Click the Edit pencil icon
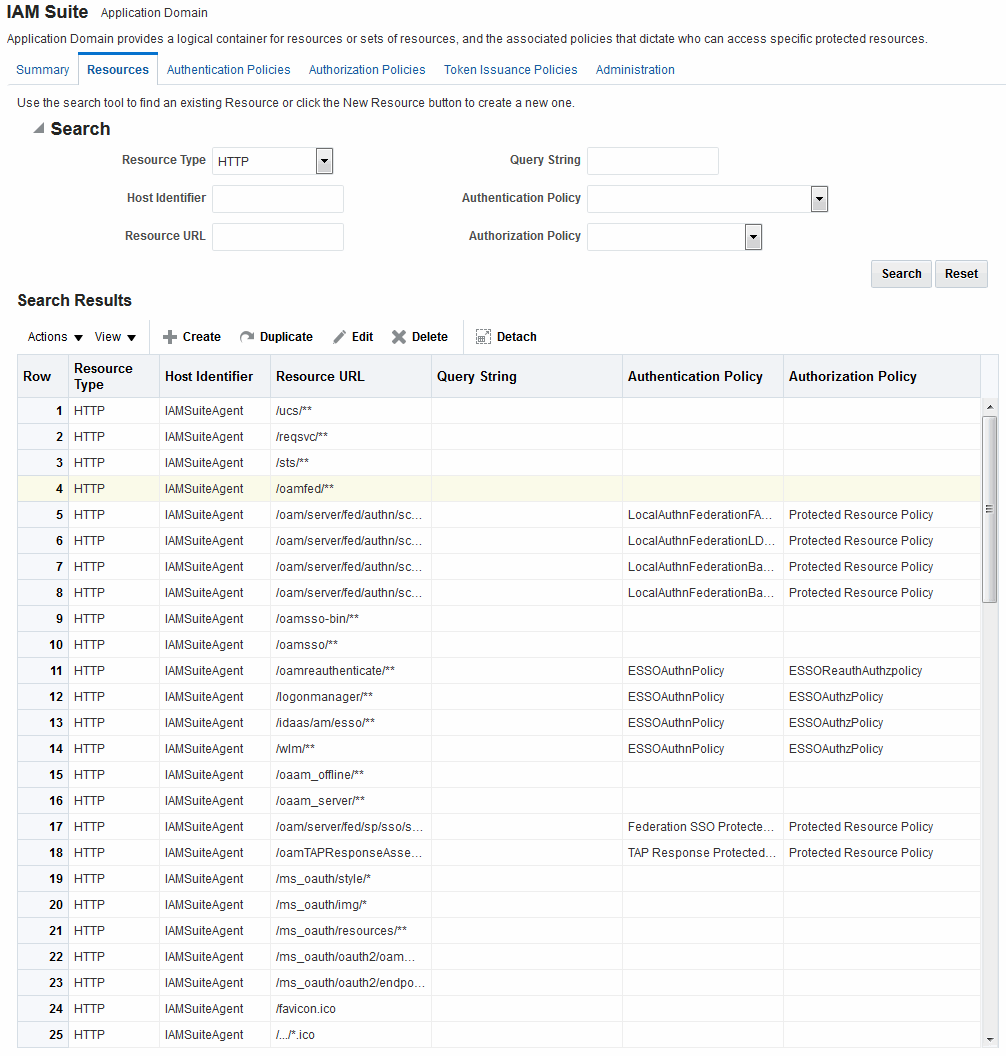This screenshot has height=1056, width=1006. (x=339, y=337)
